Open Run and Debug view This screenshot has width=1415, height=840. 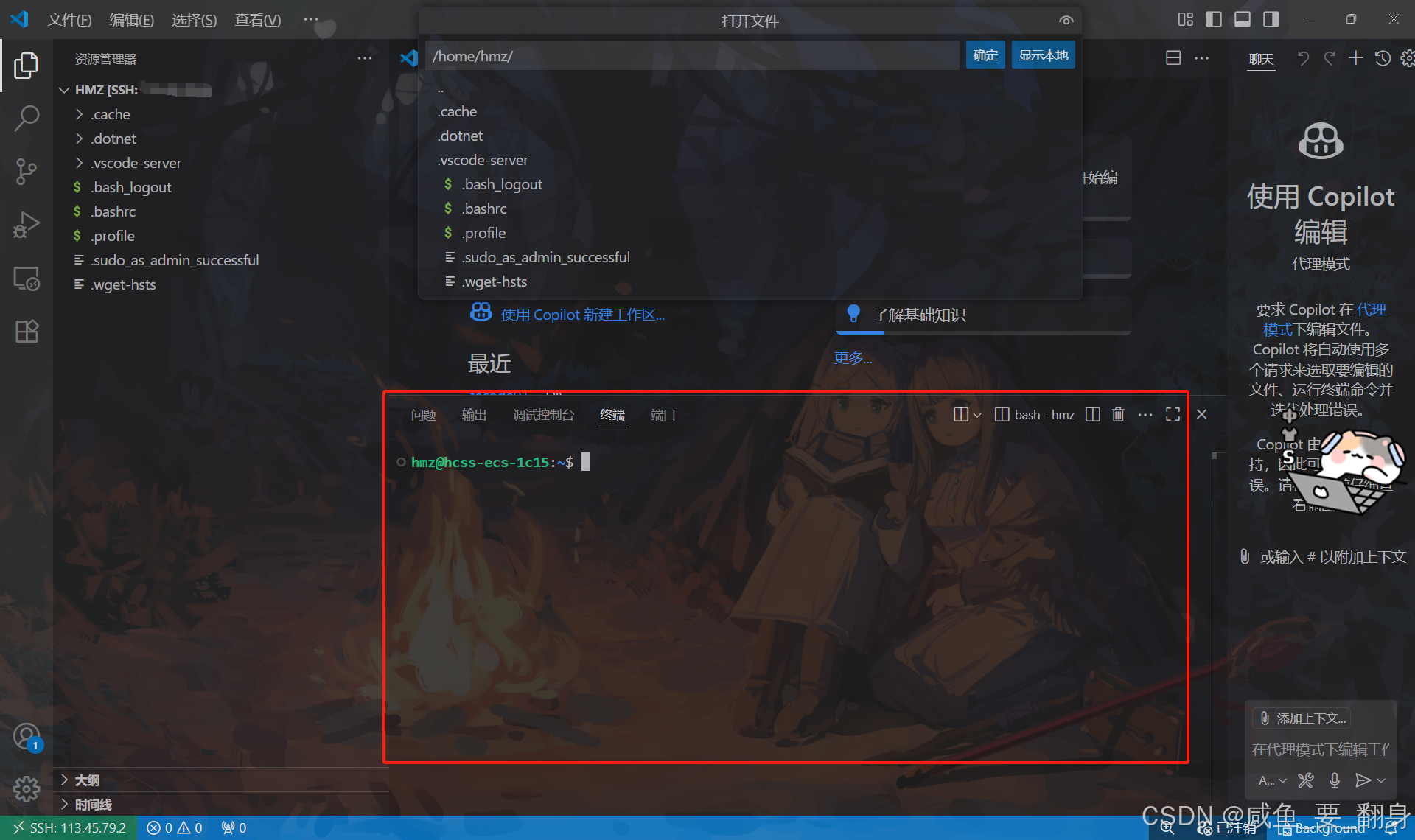[x=27, y=225]
